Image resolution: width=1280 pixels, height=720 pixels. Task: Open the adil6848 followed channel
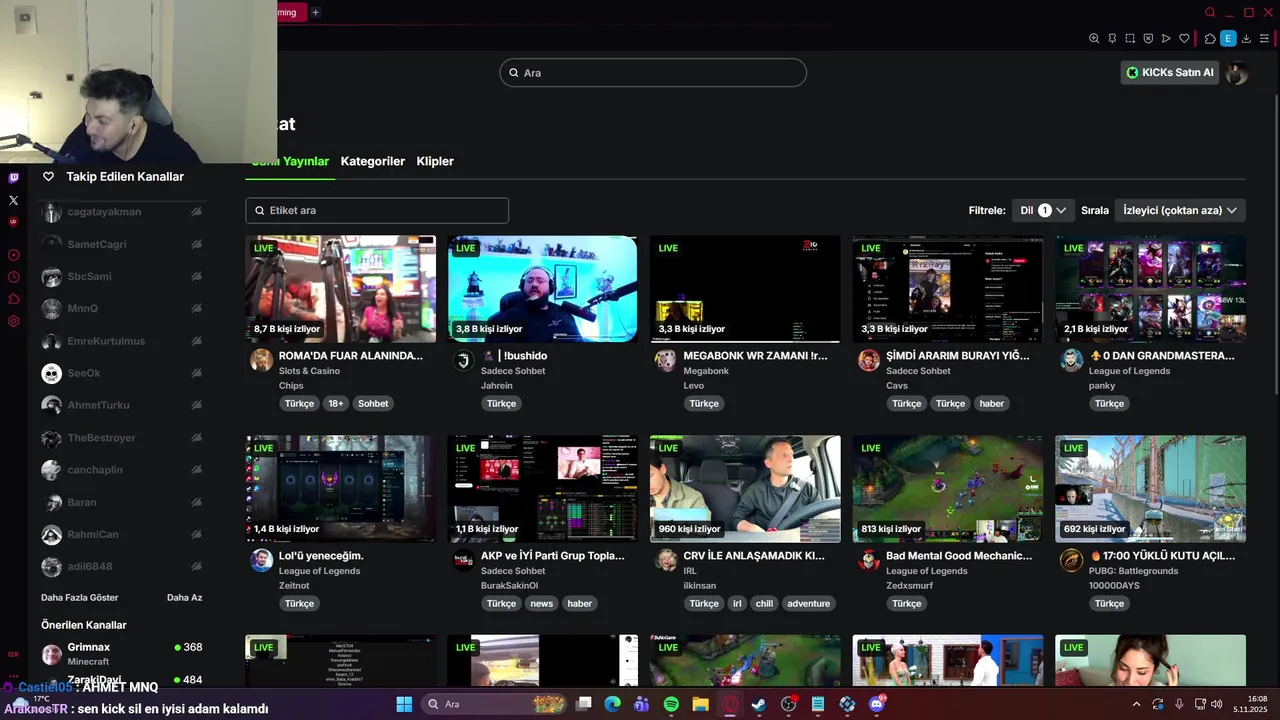pyautogui.click(x=122, y=566)
